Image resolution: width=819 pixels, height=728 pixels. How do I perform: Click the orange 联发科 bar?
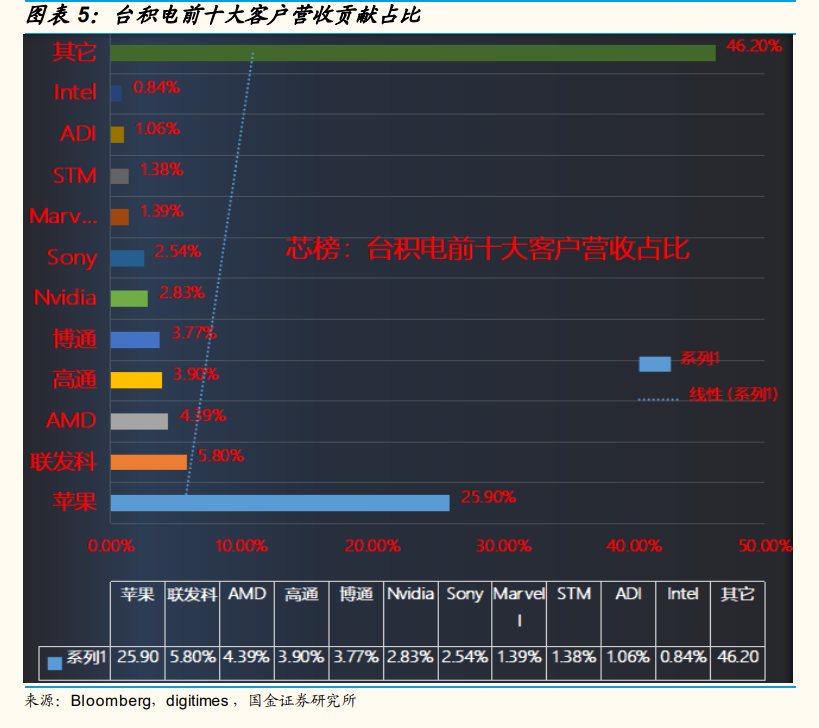149,462
